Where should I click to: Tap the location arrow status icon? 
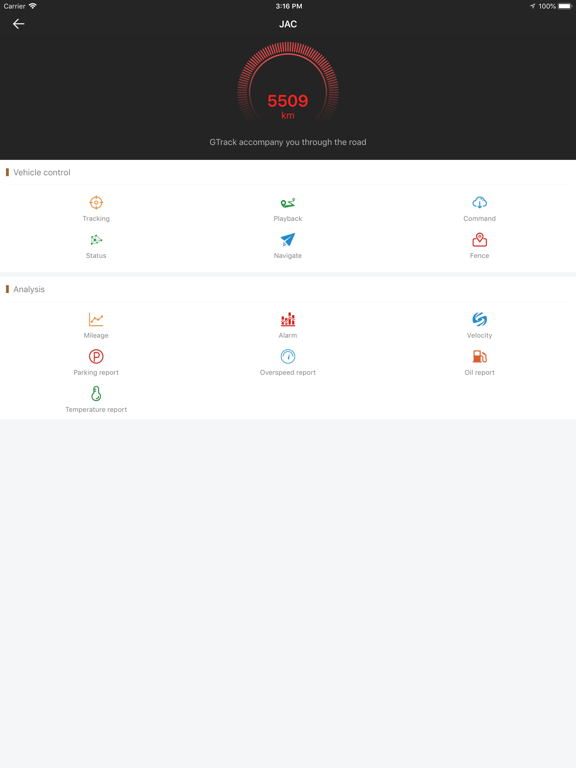coord(532,6)
